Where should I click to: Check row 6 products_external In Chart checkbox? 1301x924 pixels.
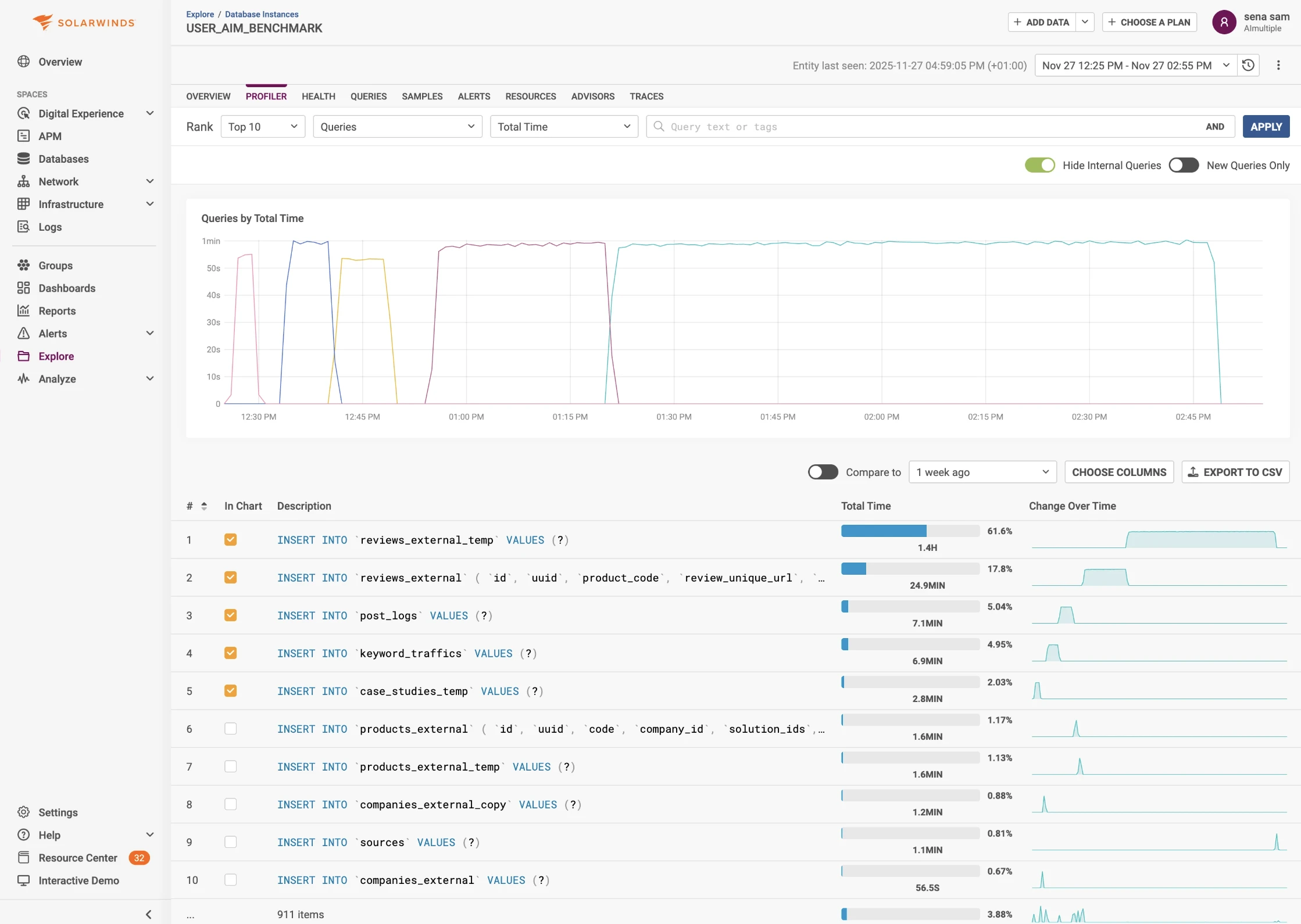[230, 729]
